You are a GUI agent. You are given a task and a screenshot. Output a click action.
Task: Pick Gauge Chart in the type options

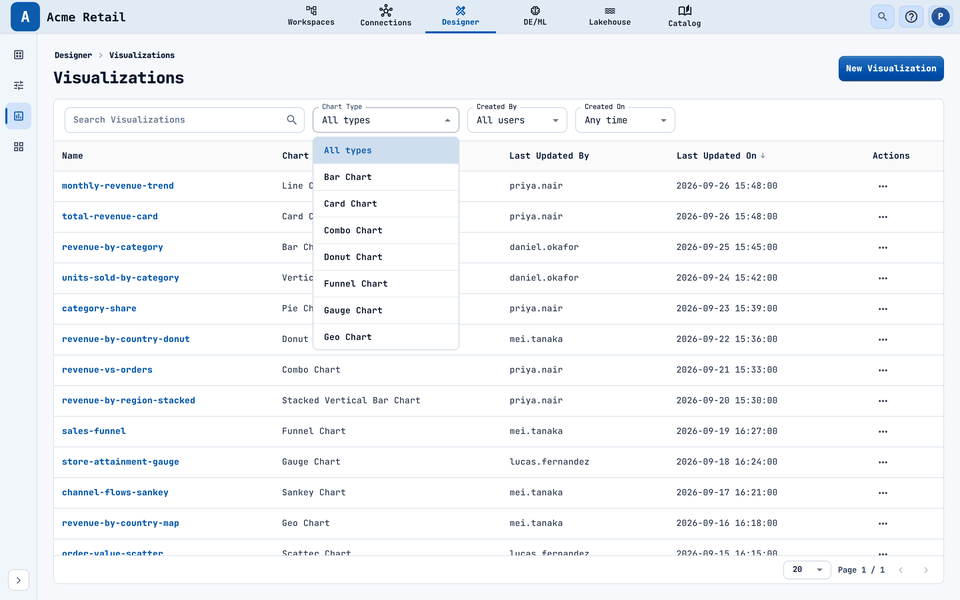coord(386,310)
